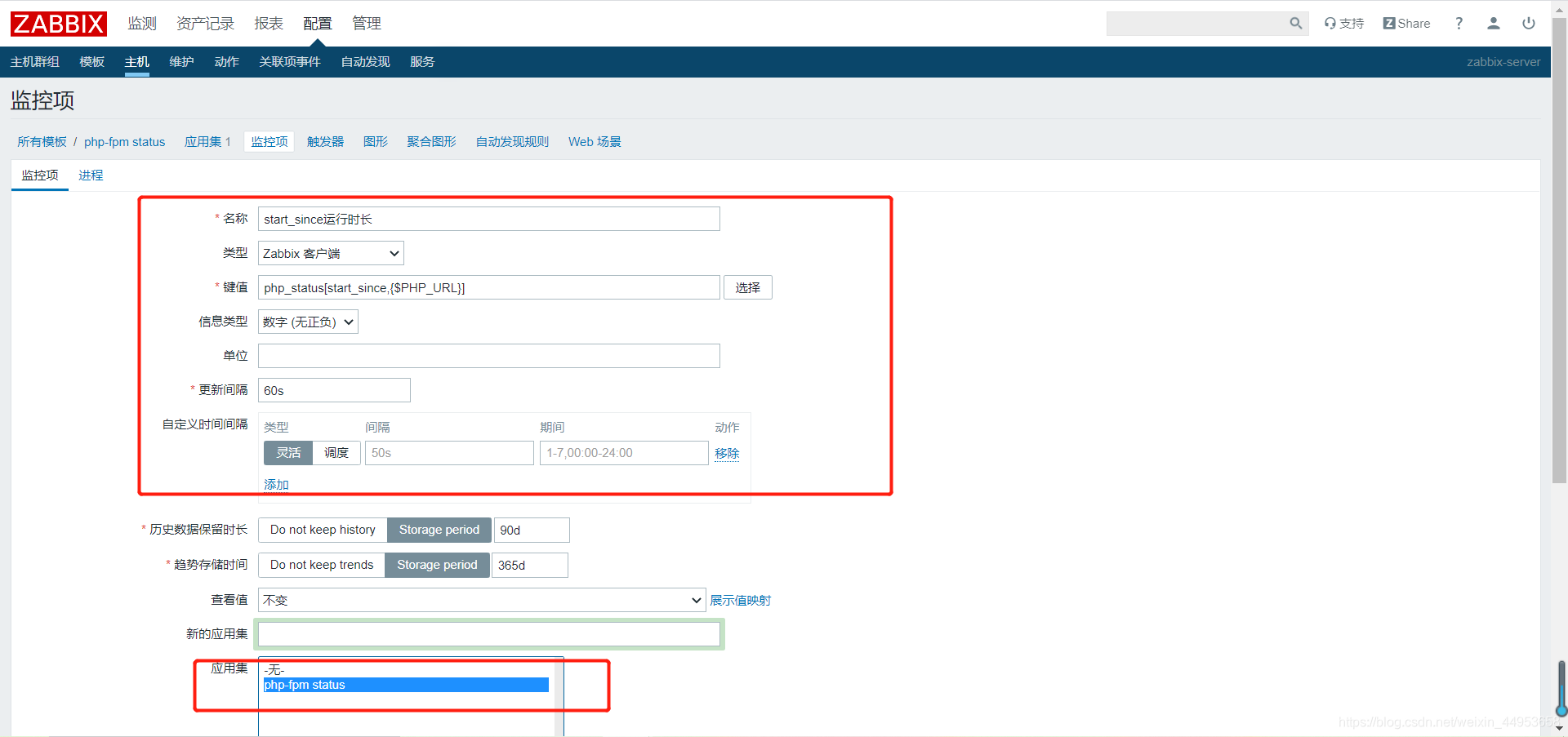The width and height of the screenshot is (1568, 737).
Task: Select trends Storage period option
Action: coord(437,565)
